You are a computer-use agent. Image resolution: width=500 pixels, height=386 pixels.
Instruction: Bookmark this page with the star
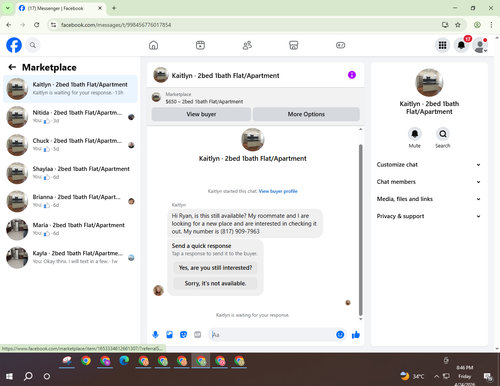[x=458, y=25]
